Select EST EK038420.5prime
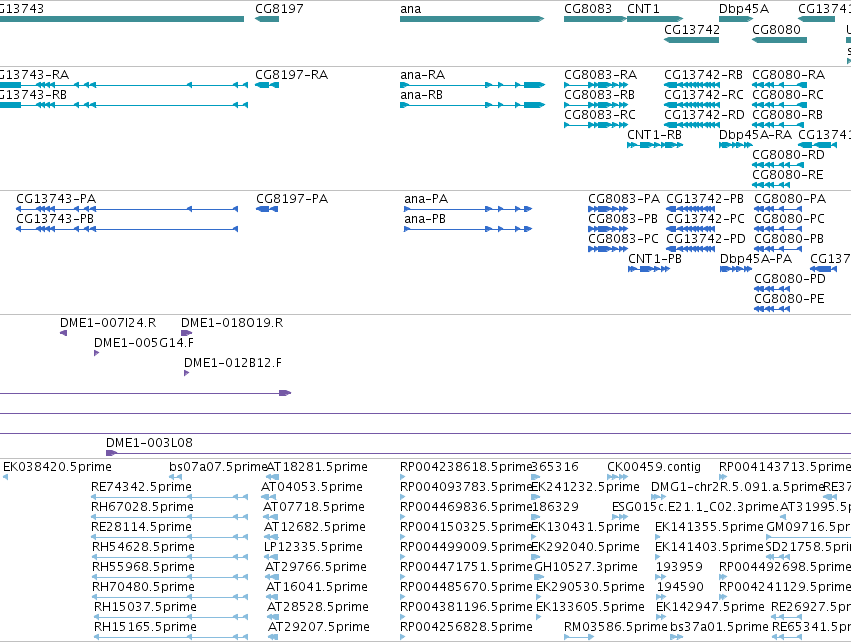This screenshot has height=642, width=851. pos(5,477)
